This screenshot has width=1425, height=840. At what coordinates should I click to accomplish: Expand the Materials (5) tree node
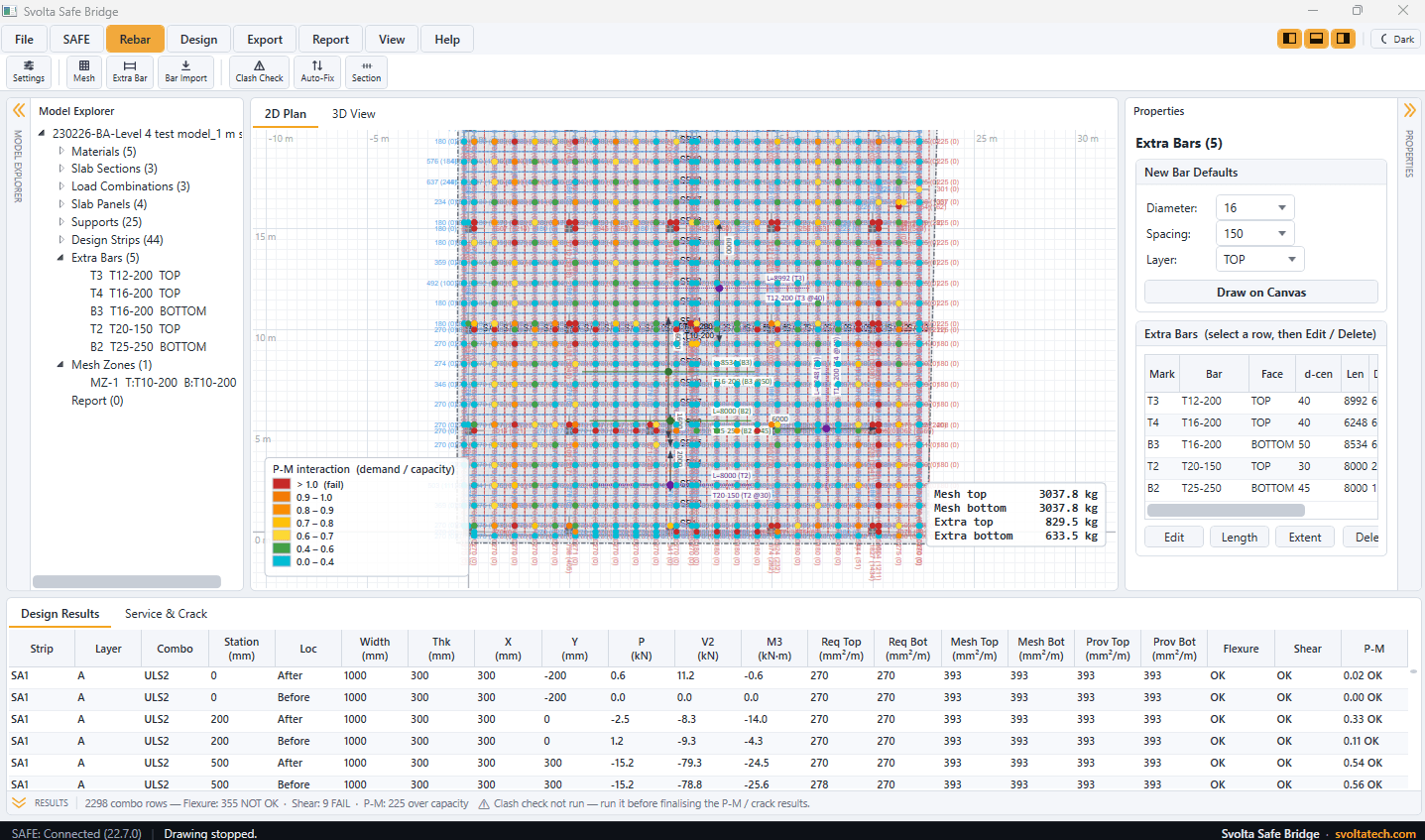[61, 152]
